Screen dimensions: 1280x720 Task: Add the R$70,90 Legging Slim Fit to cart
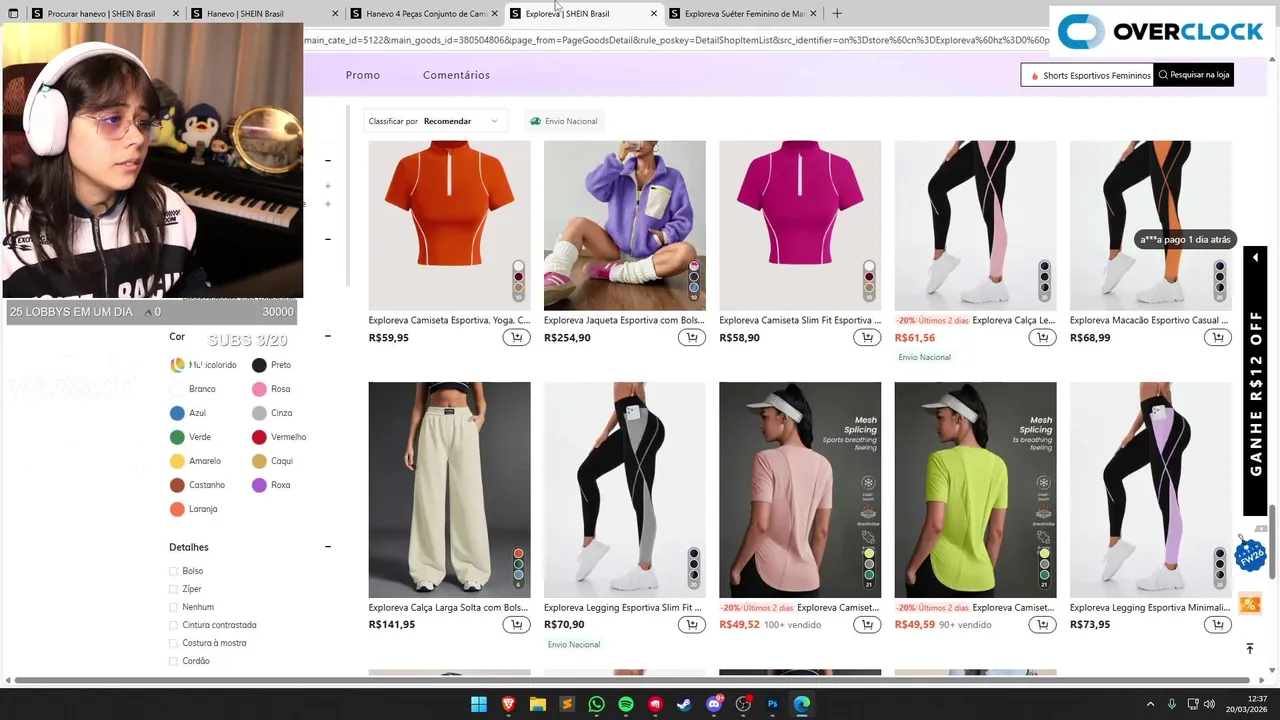point(692,625)
